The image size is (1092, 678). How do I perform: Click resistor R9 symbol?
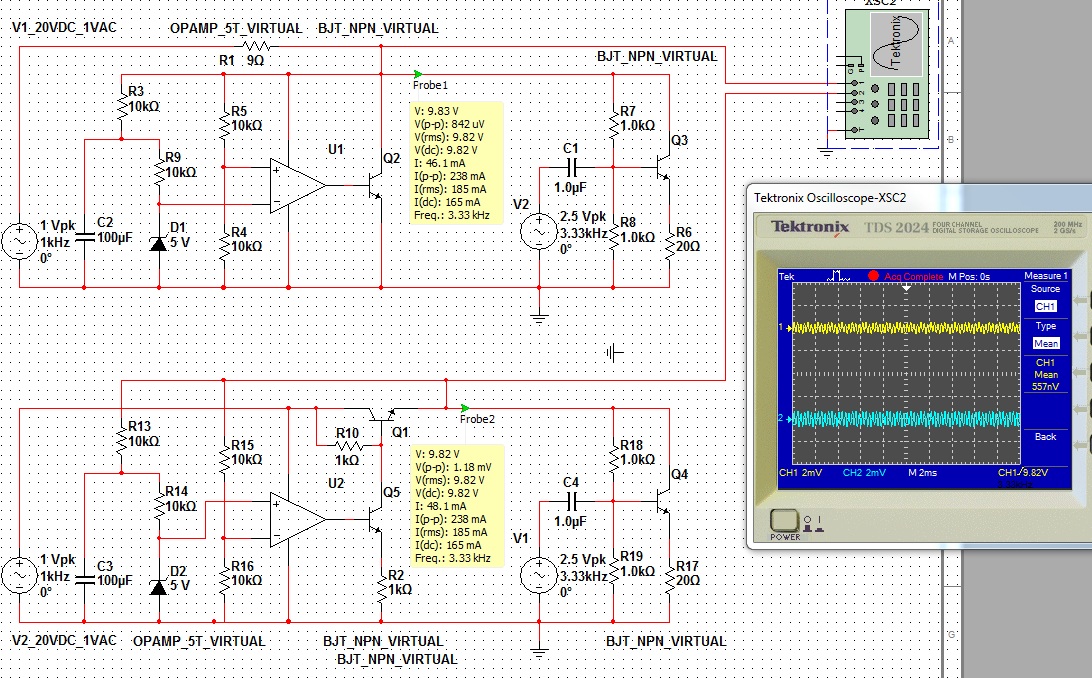pos(159,171)
